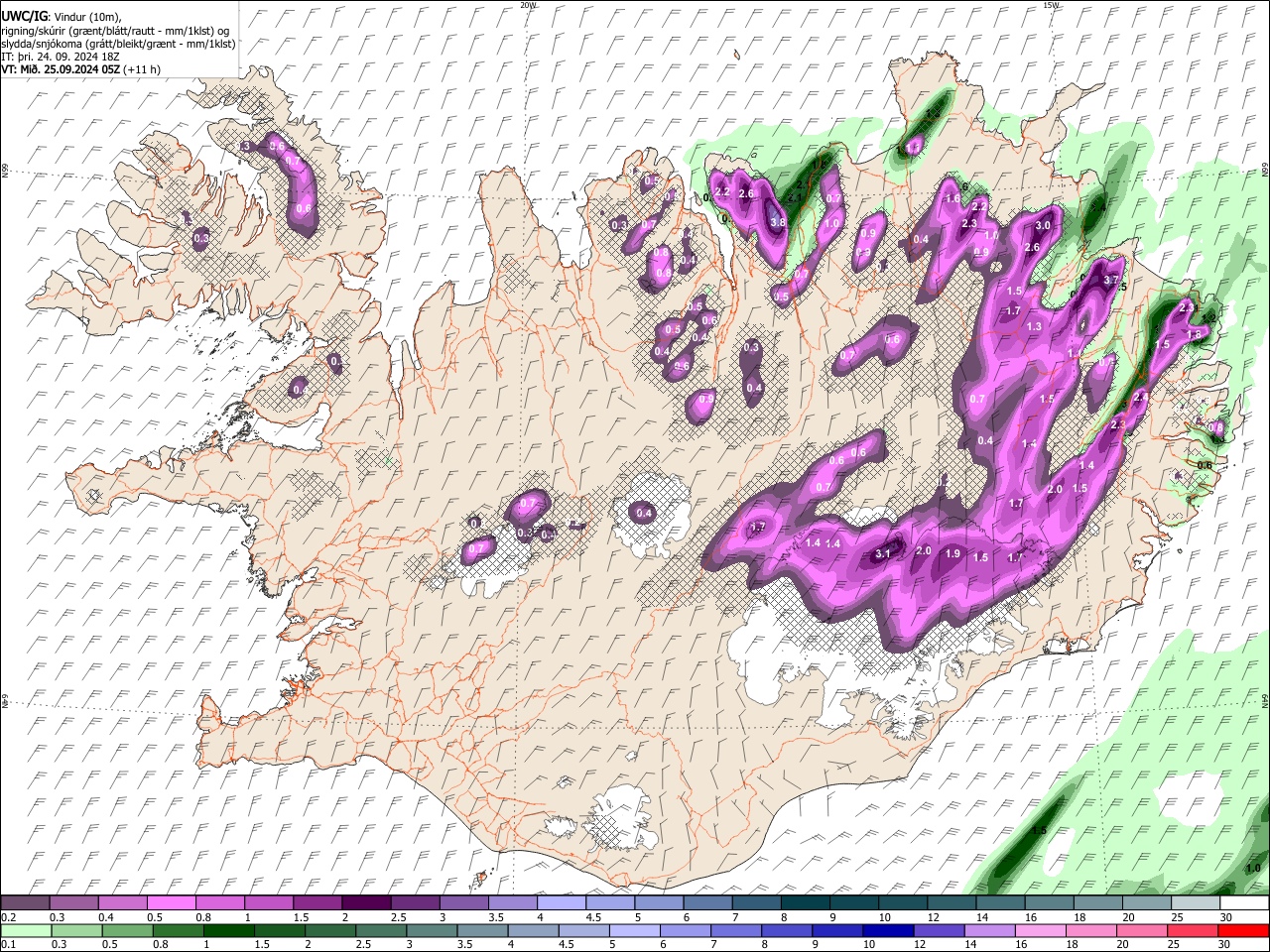The image size is (1270, 952).
Task: Click the 0.2 label on the snow scale
Action: [x=8, y=917]
